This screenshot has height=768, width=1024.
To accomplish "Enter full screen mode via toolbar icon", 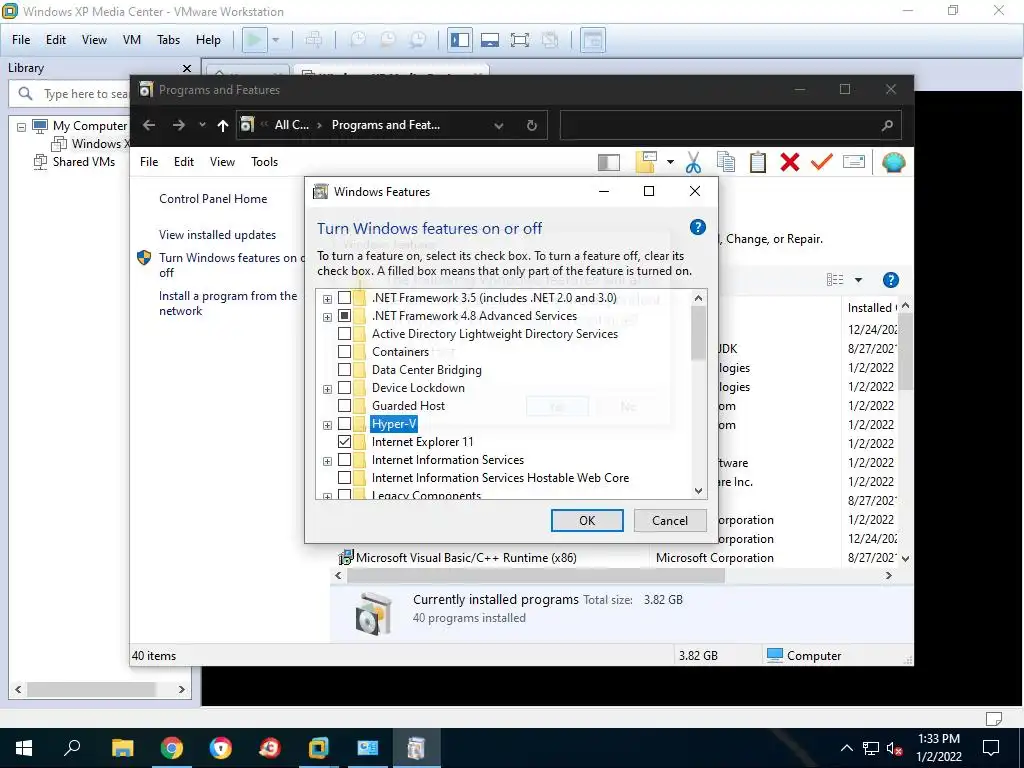I will tap(520, 40).
